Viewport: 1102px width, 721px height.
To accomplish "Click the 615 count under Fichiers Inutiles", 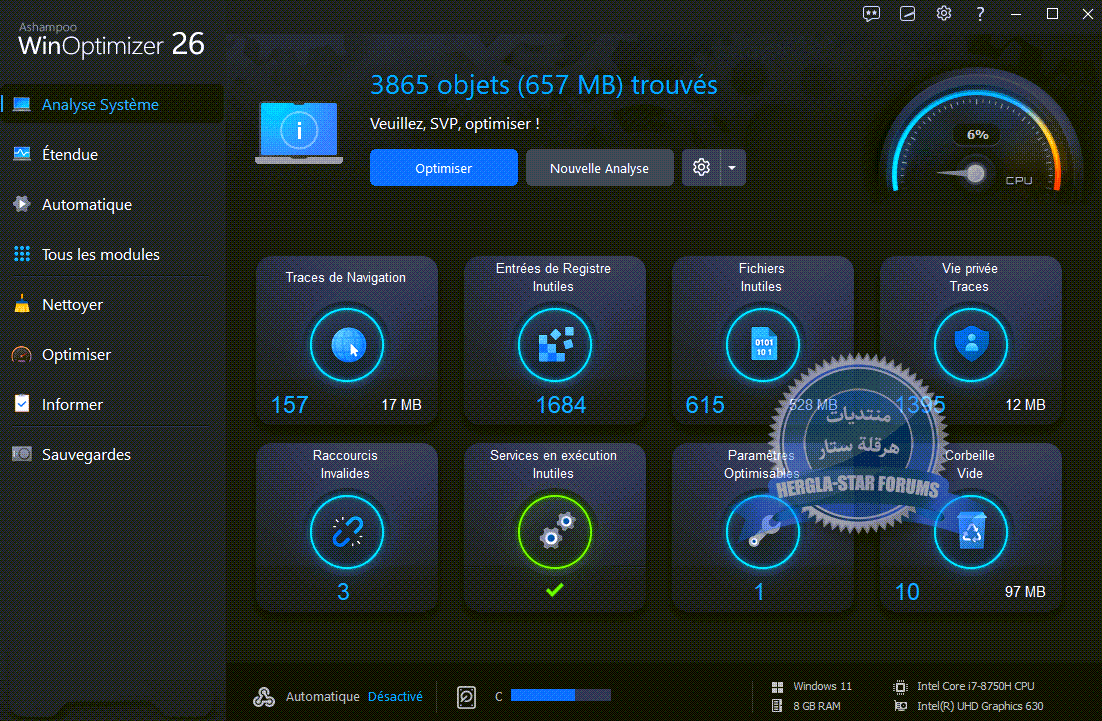I will tap(705, 405).
